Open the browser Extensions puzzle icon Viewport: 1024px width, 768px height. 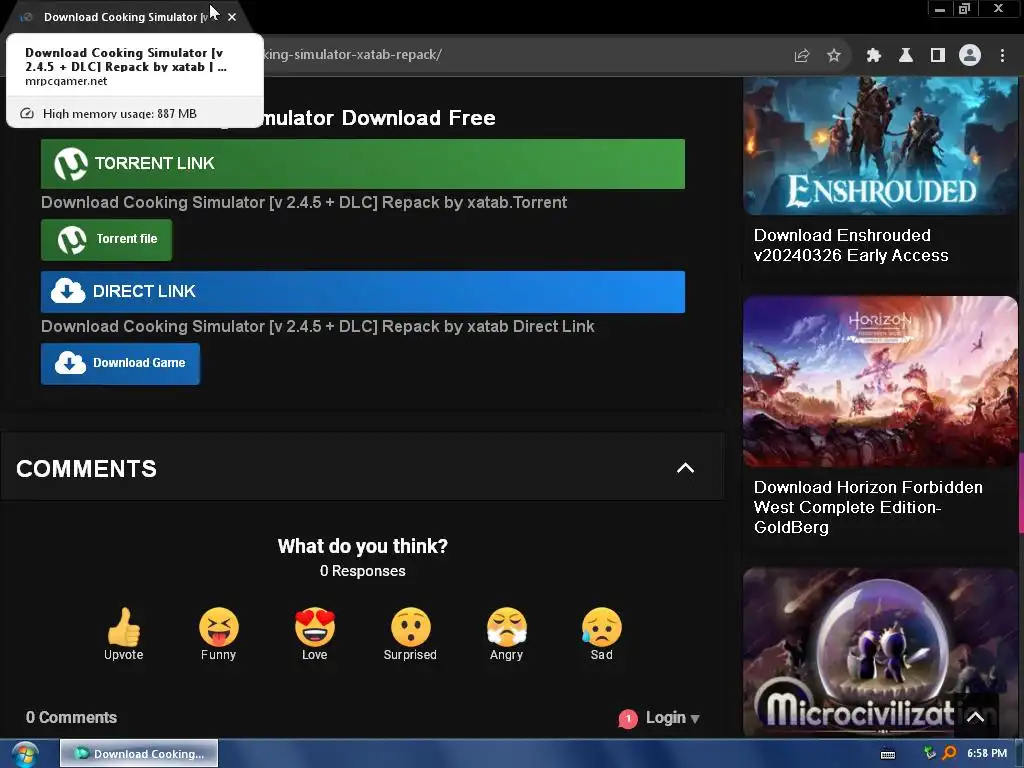point(874,56)
